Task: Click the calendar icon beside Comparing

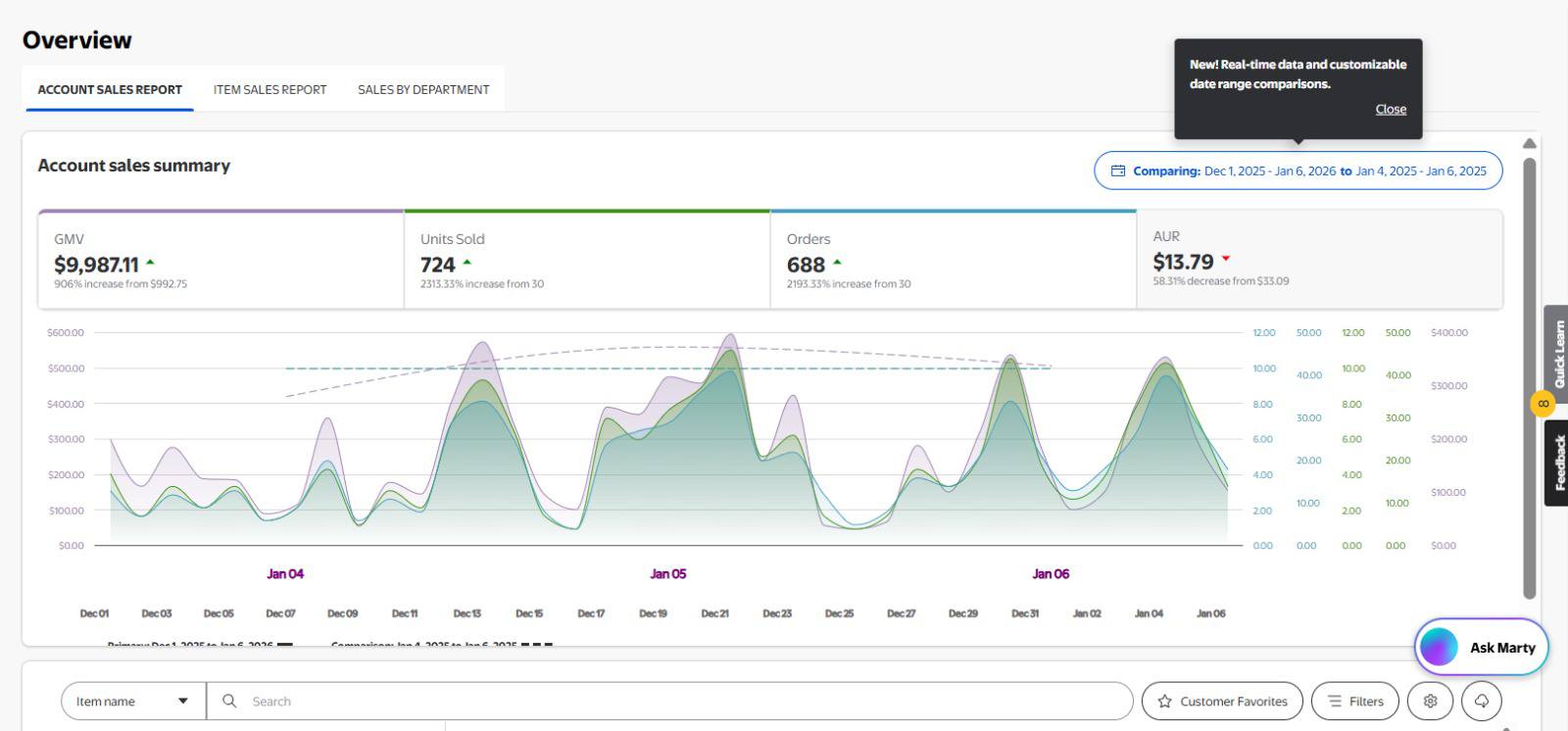Action: (x=1118, y=171)
